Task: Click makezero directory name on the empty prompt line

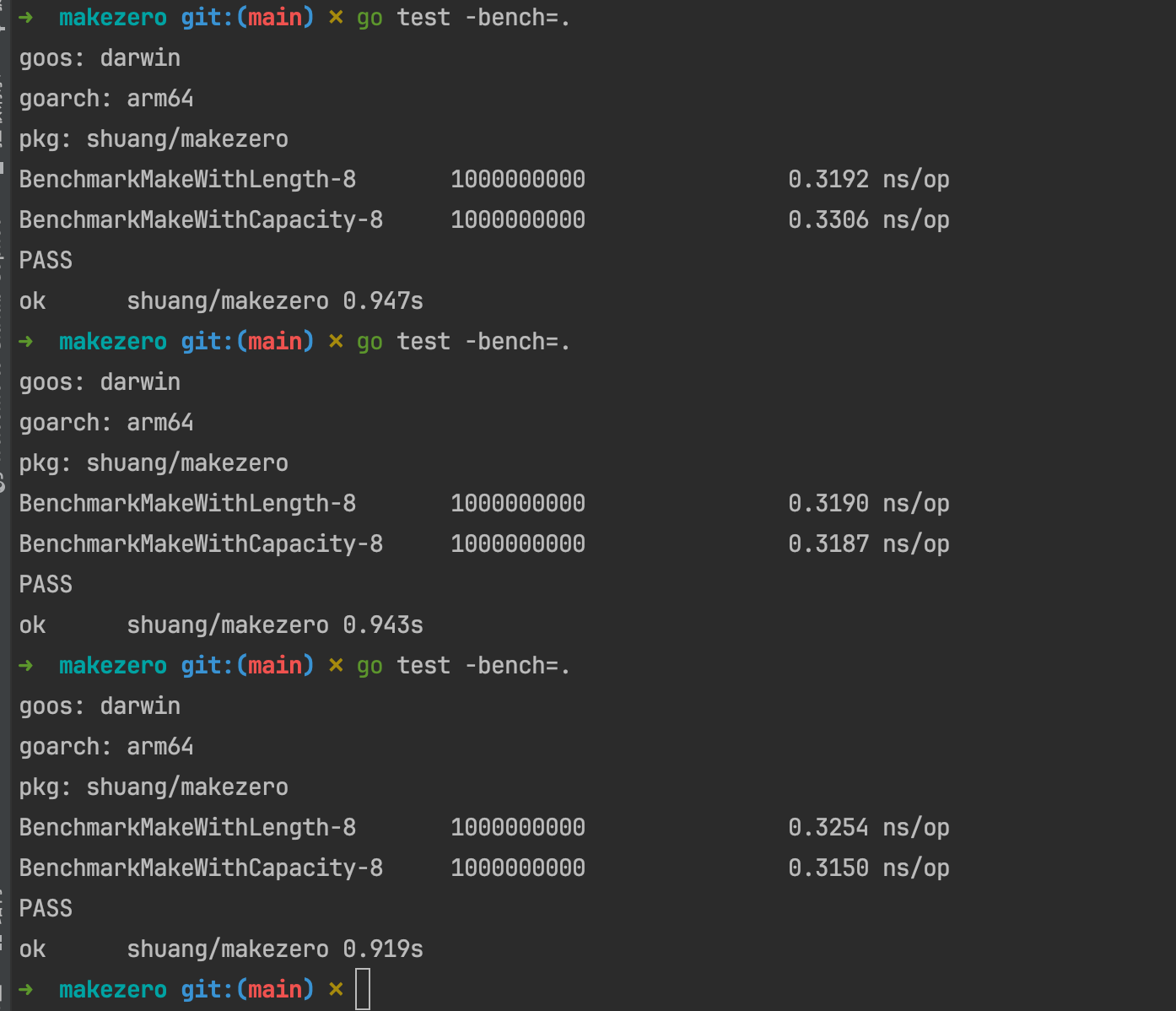Action: [113, 989]
